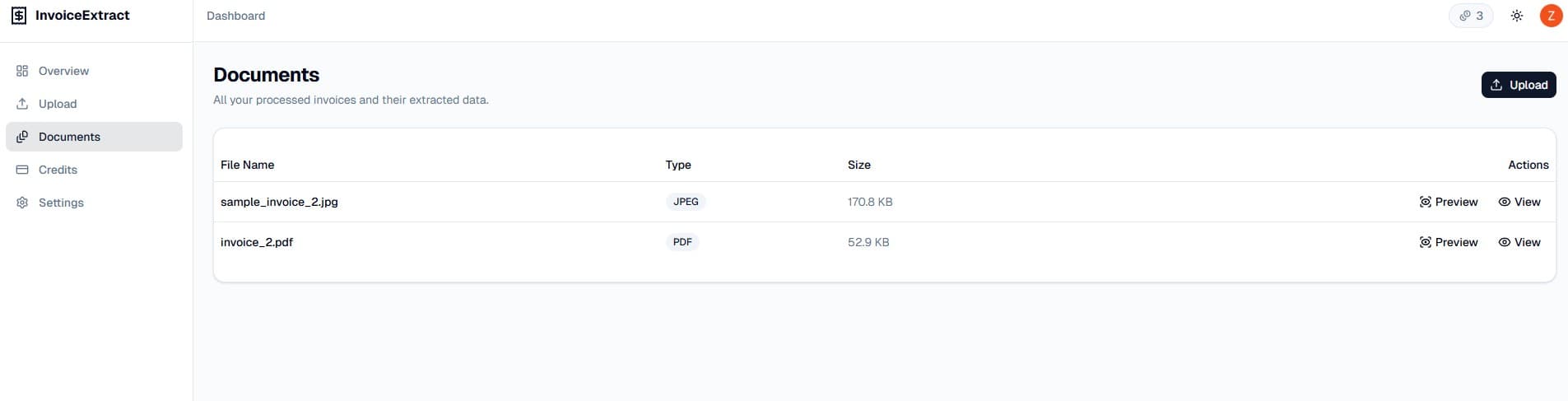Click the Dashboard breadcrumb
The width and height of the screenshot is (1568, 401).
pos(235,16)
